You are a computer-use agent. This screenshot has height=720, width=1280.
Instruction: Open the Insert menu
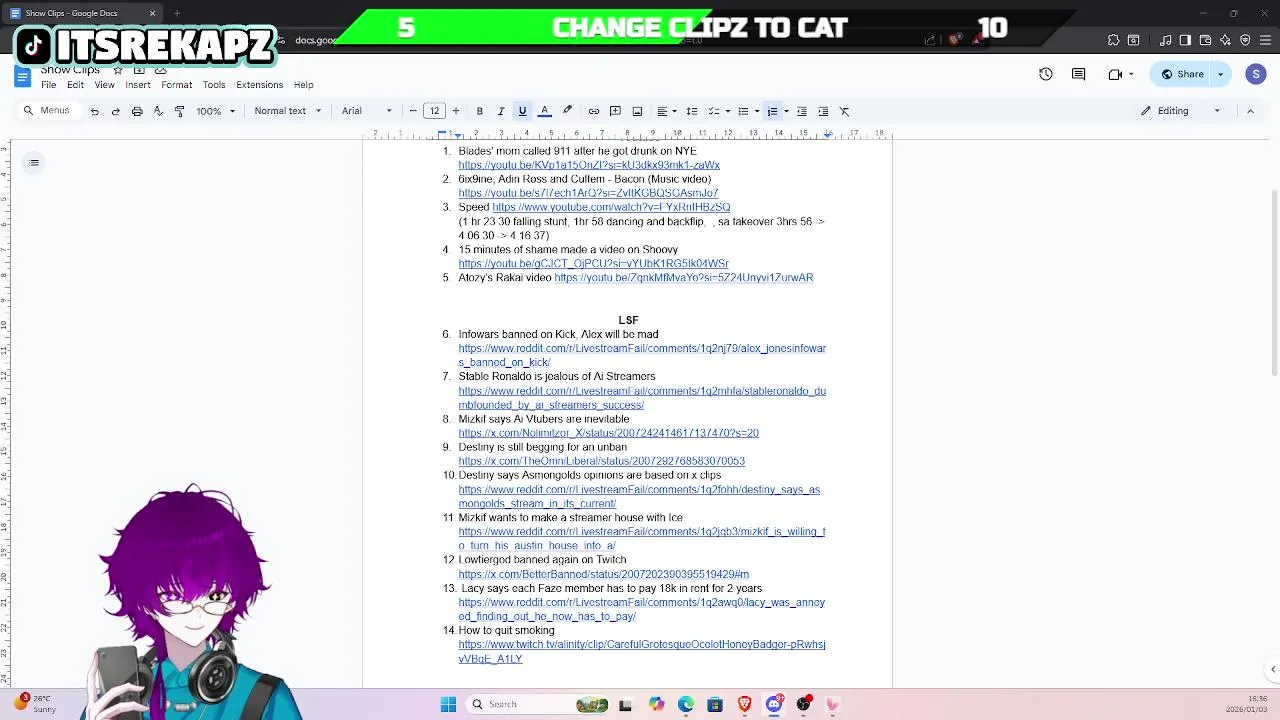click(138, 85)
